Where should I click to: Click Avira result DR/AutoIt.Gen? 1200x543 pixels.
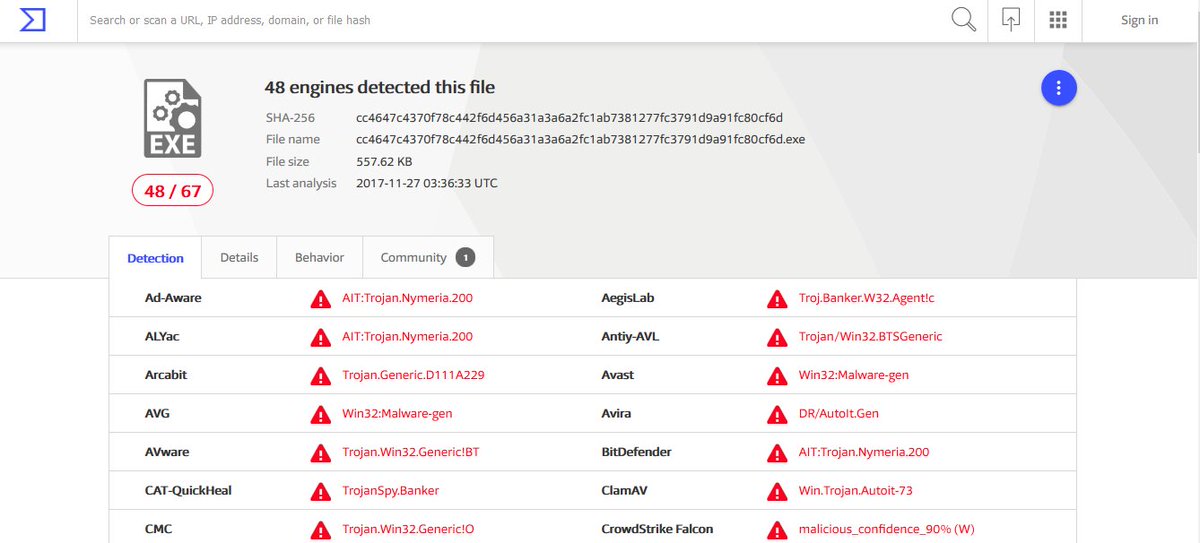(x=839, y=414)
